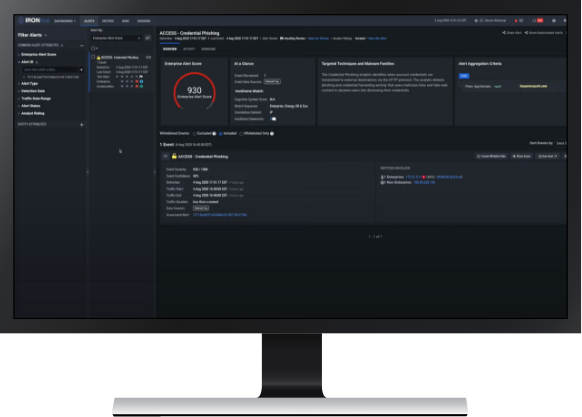The height and width of the screenshot is (417, 582).
Task: Select the Included whitelisted events radio
Action: point(220,134)
